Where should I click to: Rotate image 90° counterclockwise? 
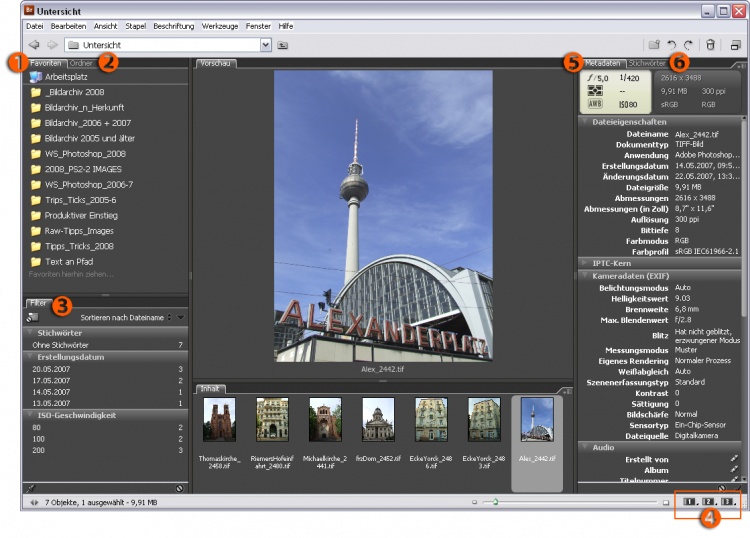[x=674, y=45]
